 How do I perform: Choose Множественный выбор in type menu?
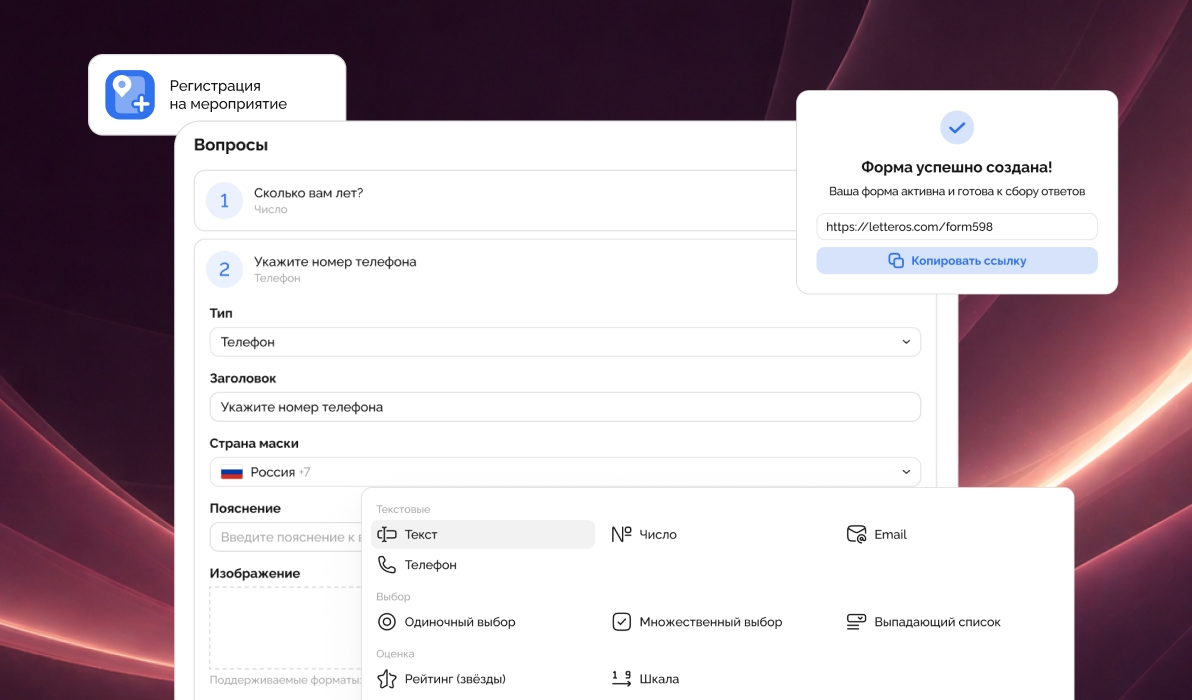697,622
